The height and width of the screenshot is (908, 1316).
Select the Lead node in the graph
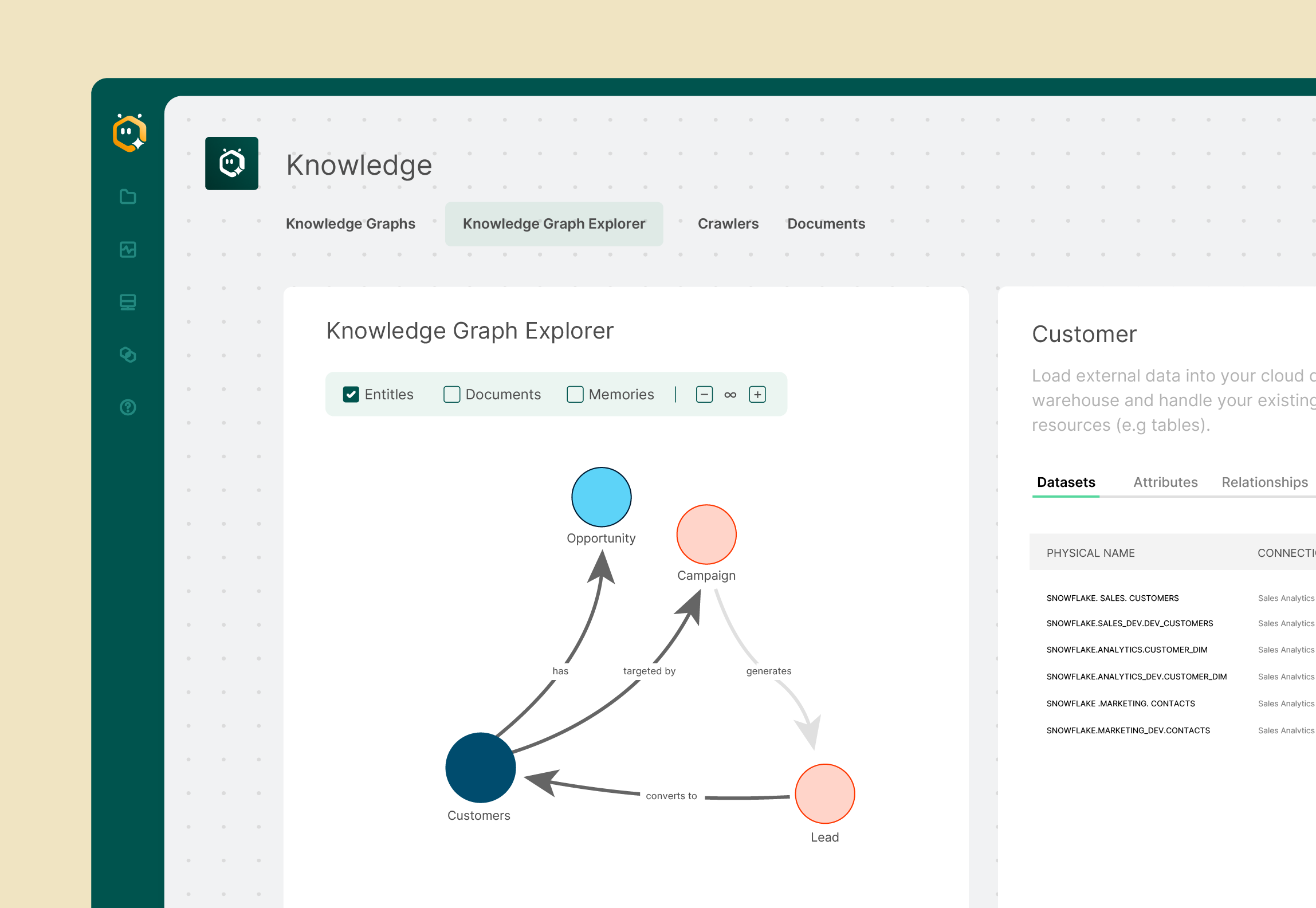pyautogui.click(x=825, y=794)
